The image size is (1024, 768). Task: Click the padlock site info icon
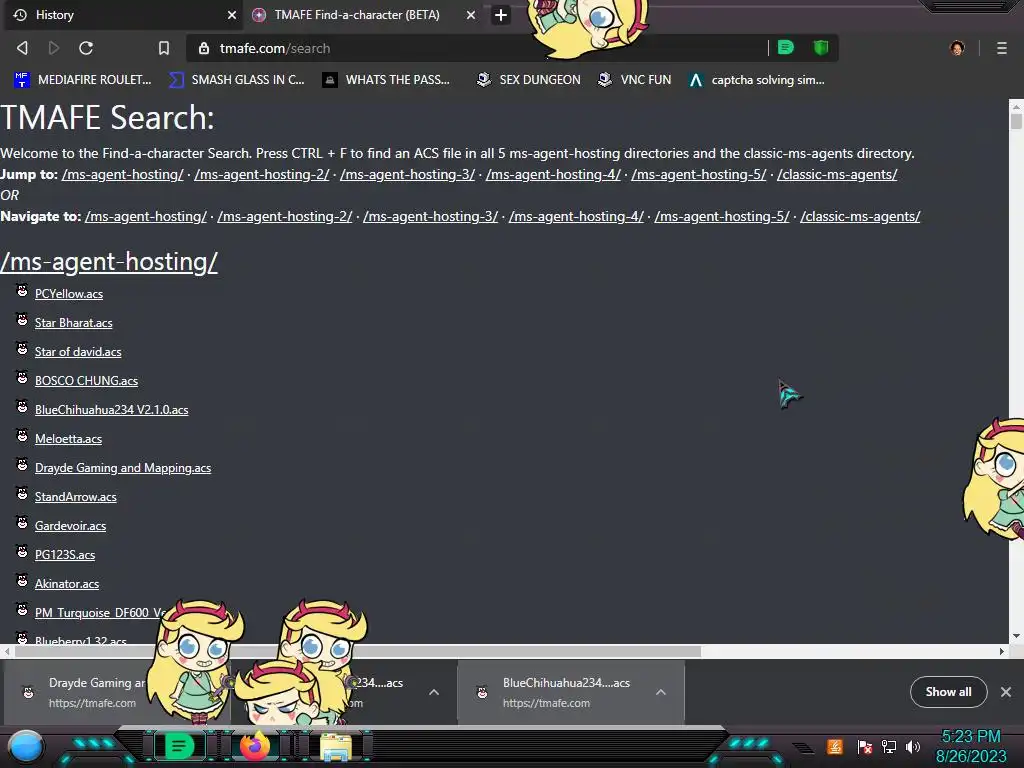pyautogui.click(x=204, y=48)
